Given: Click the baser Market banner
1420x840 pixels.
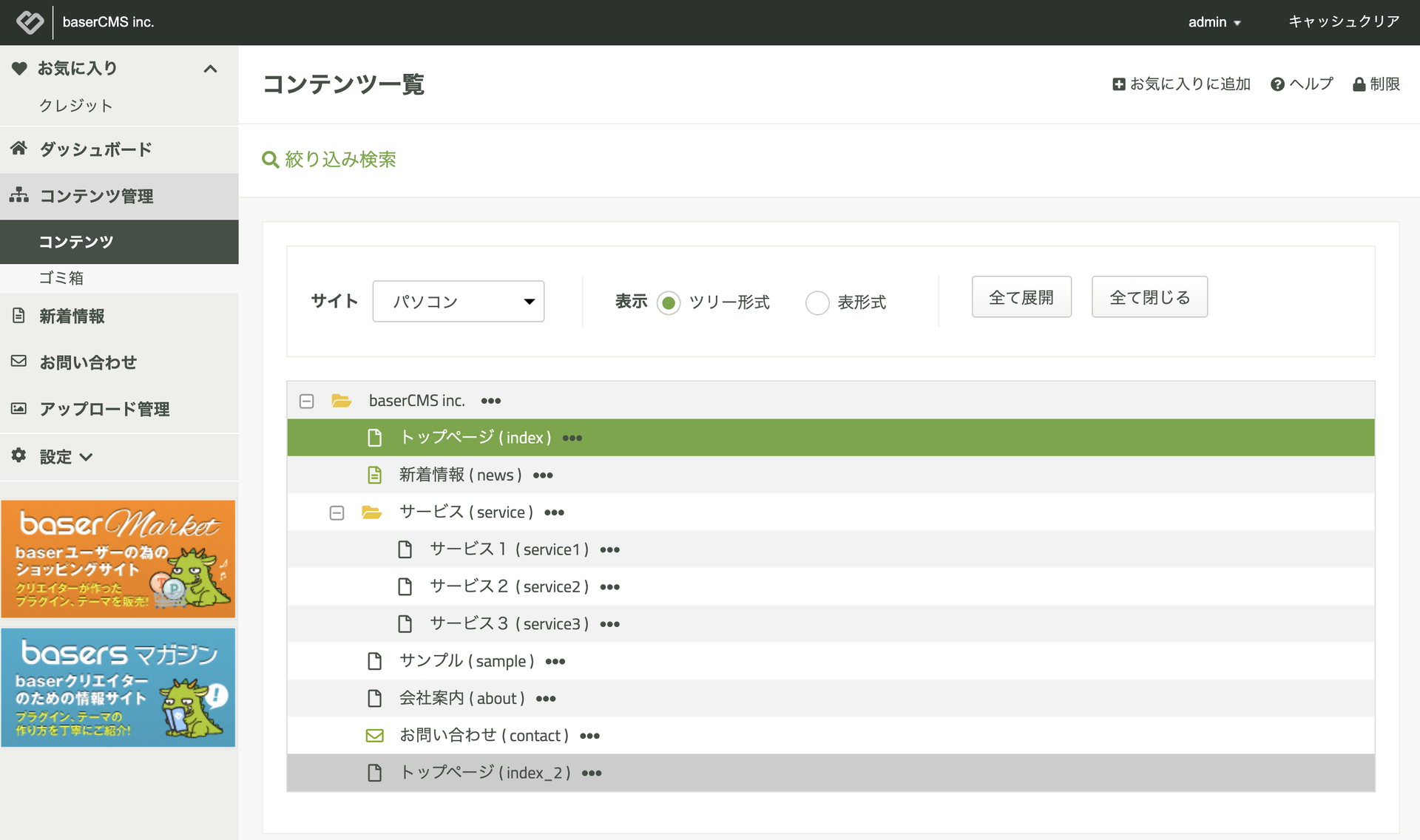Looking at the screenshot, I should [x=118, y=558].
